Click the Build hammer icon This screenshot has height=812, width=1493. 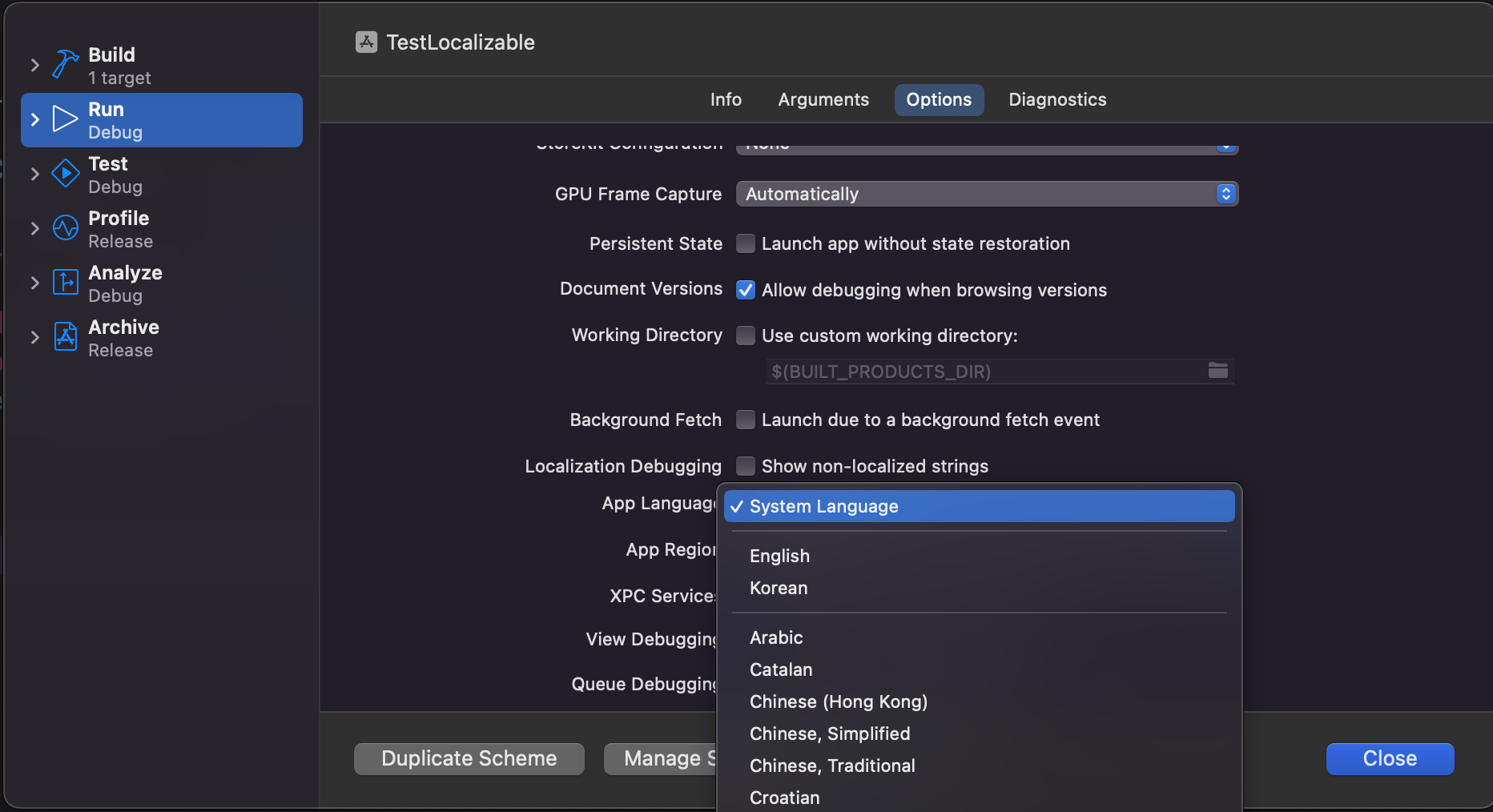pos(65,64)
